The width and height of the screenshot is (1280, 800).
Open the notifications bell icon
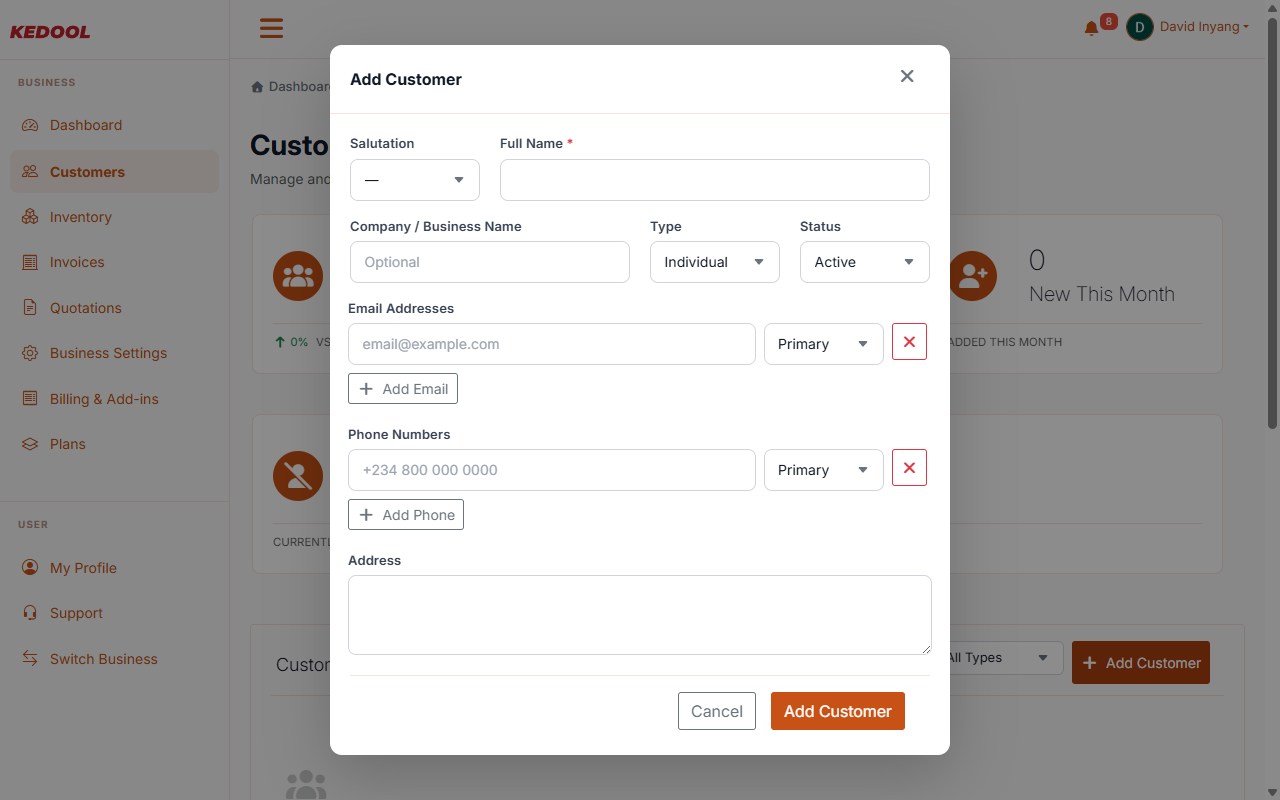[1091, 28]
